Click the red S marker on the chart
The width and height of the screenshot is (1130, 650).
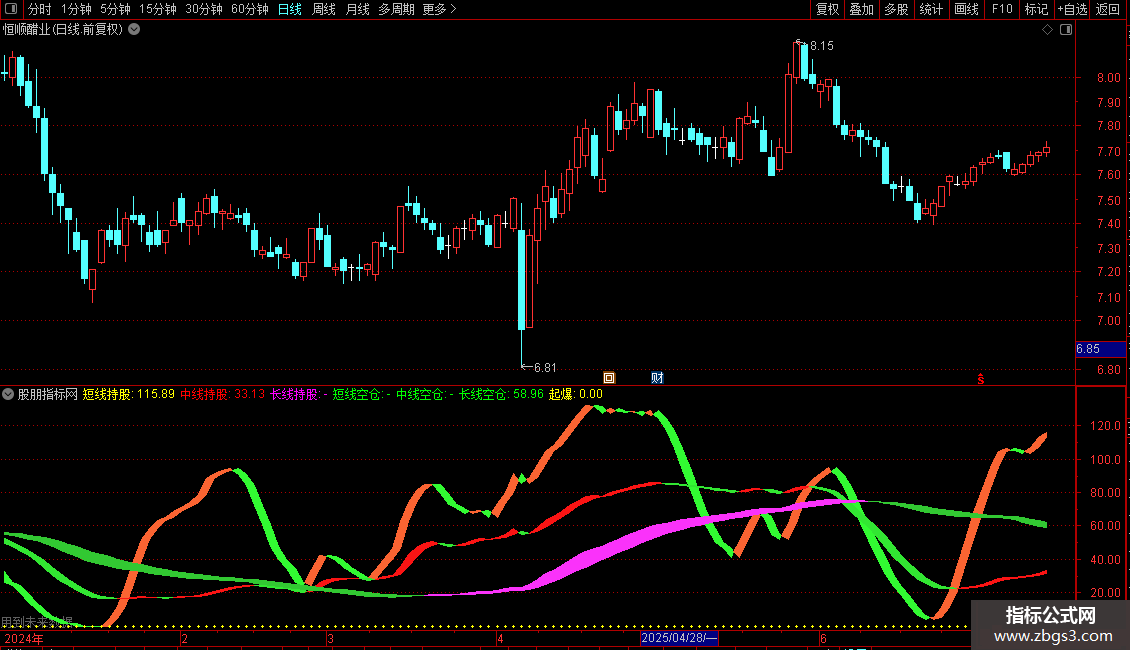click(981, 378)
